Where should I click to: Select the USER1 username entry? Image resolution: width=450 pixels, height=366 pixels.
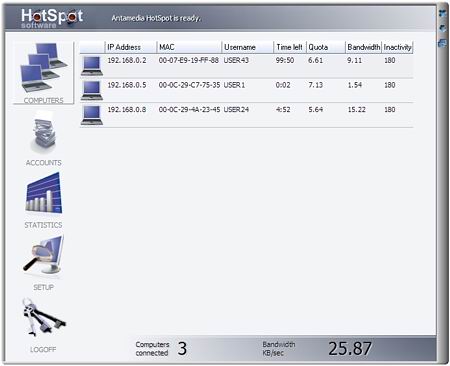pos(234,85)
